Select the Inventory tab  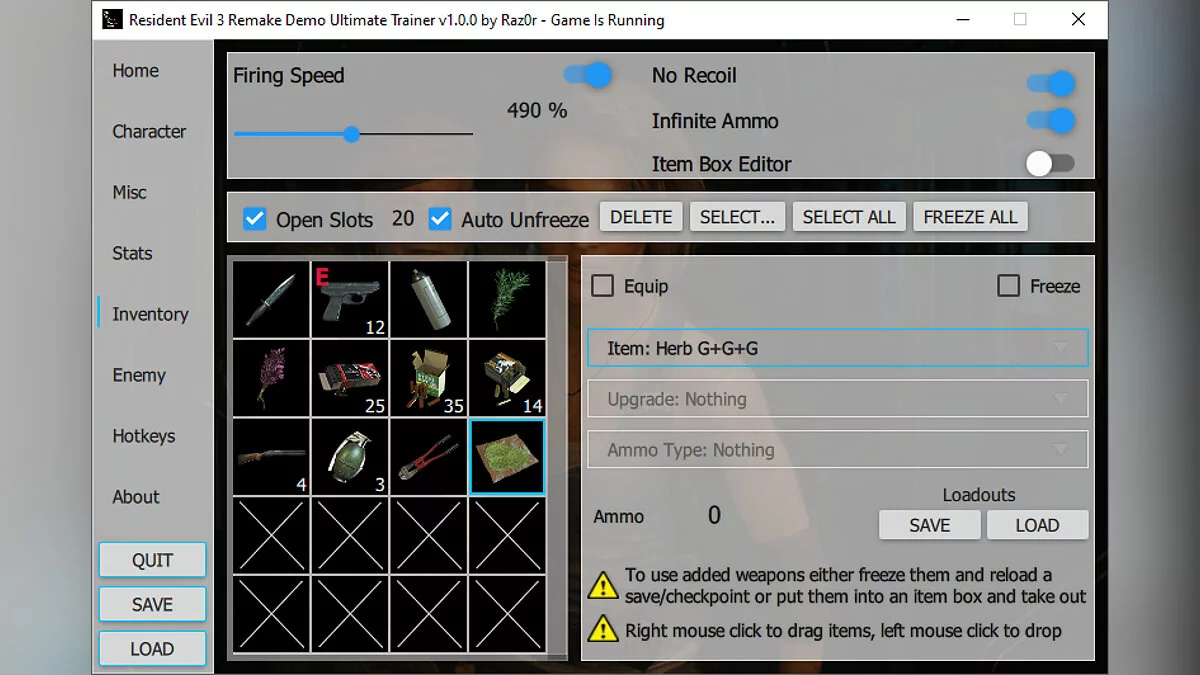[x=150, y=315]
